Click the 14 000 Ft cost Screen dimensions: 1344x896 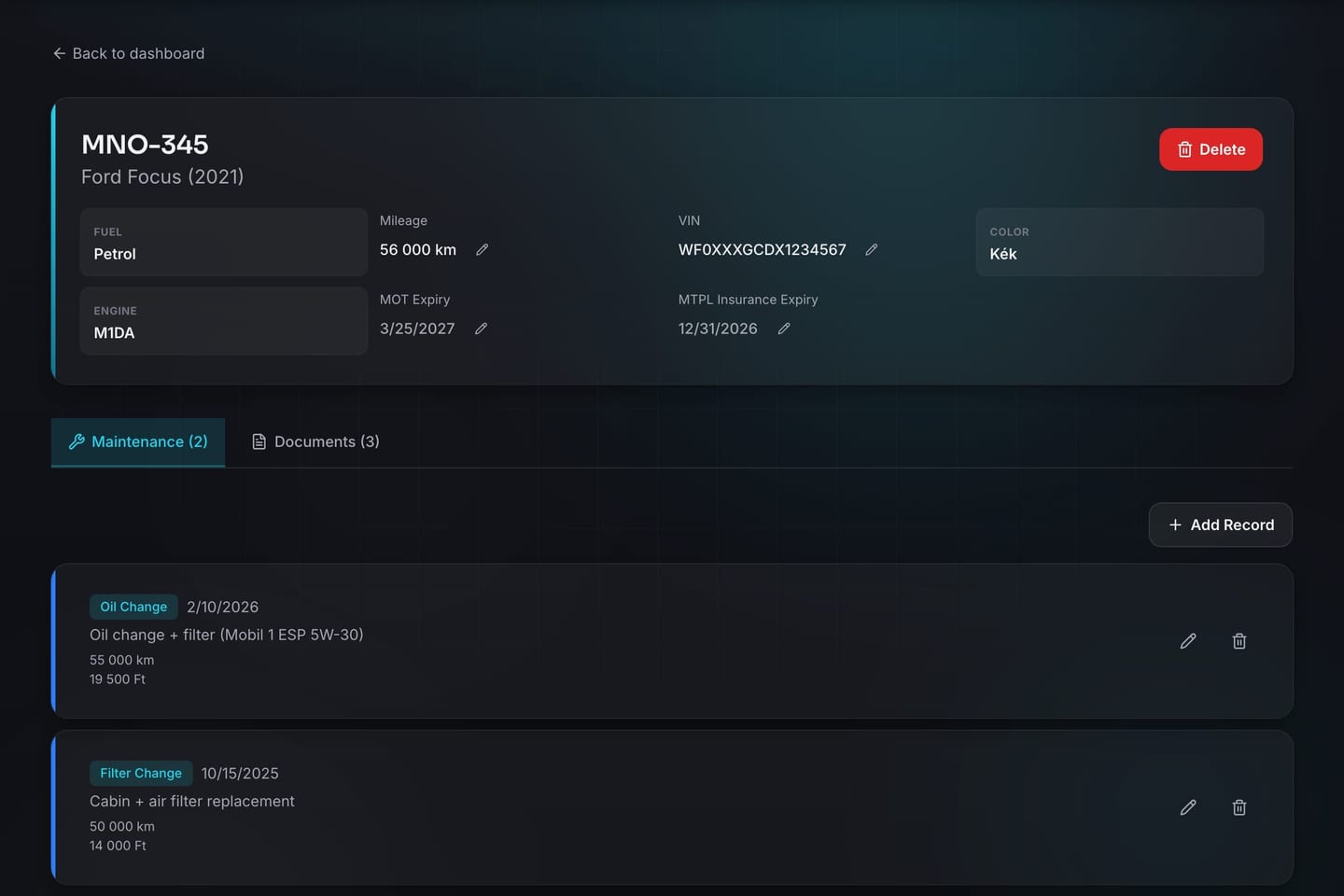[x=118, y=846]
